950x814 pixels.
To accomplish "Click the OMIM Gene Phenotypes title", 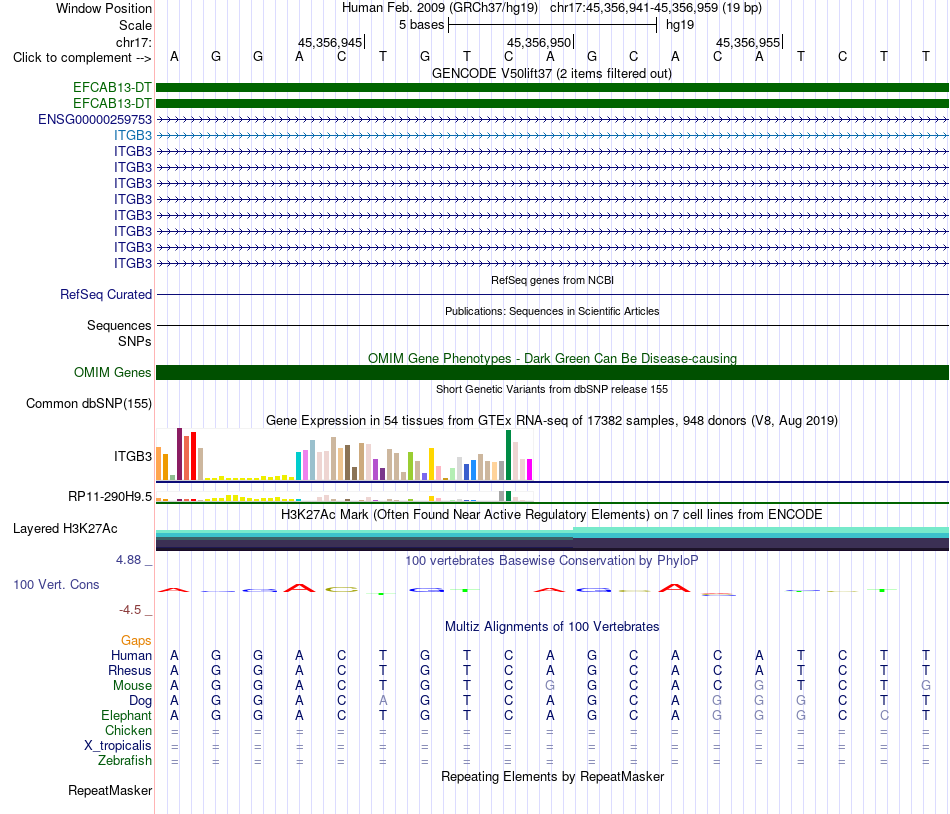I will point(552,358).
